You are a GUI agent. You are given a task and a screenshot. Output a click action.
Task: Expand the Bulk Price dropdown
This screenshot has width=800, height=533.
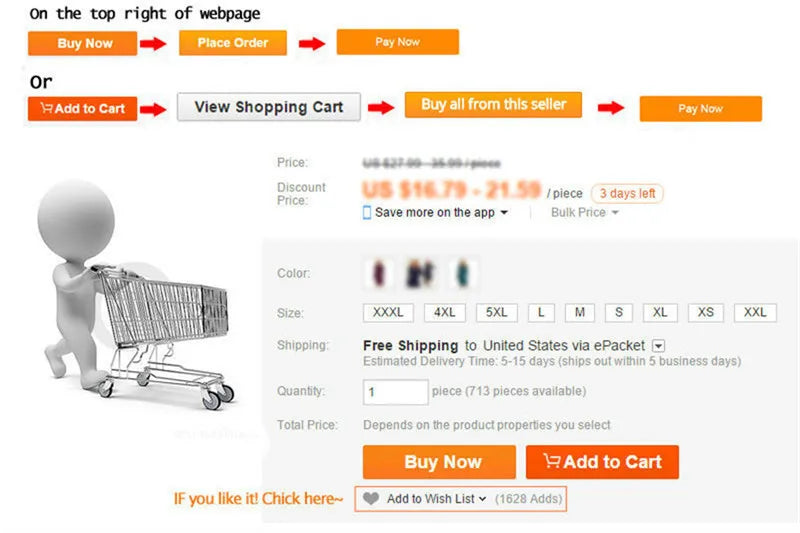pyautogui.click(x=585, y=213)
